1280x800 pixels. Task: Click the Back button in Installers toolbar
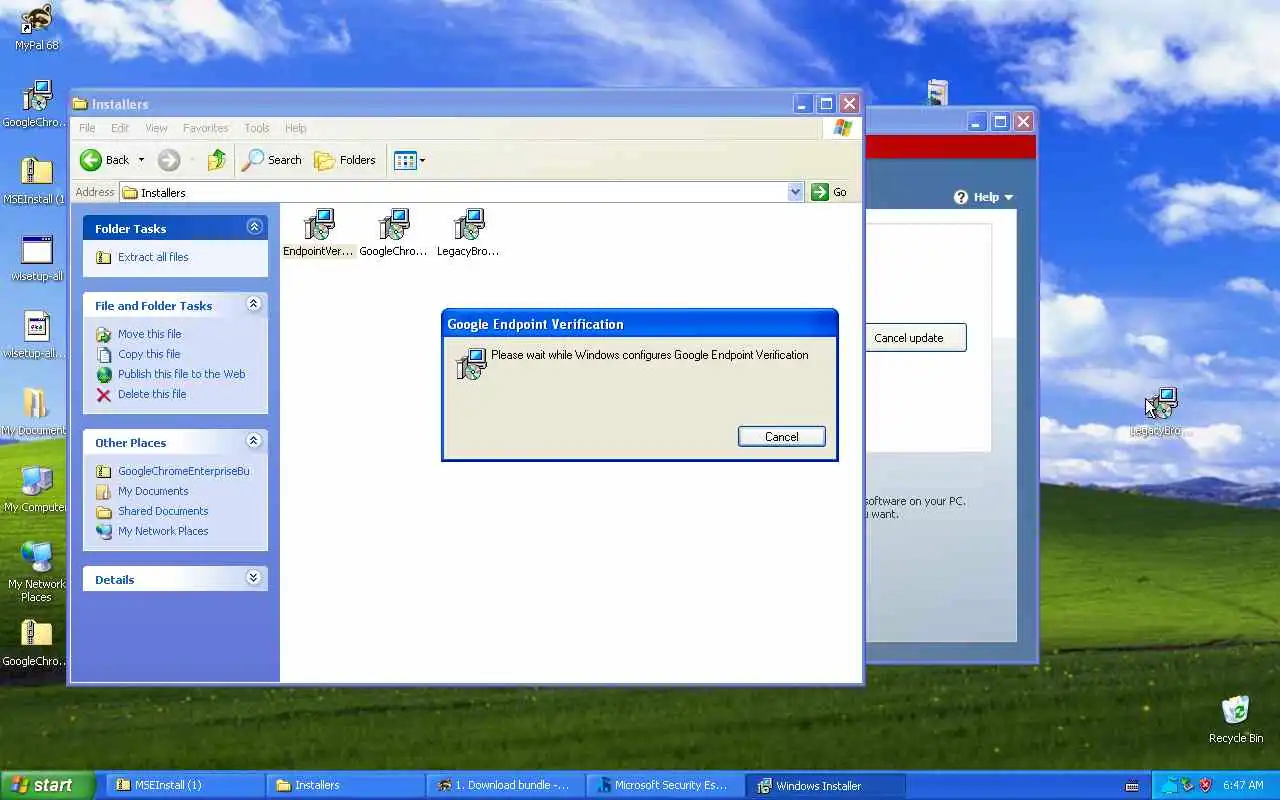coord(105,160)
